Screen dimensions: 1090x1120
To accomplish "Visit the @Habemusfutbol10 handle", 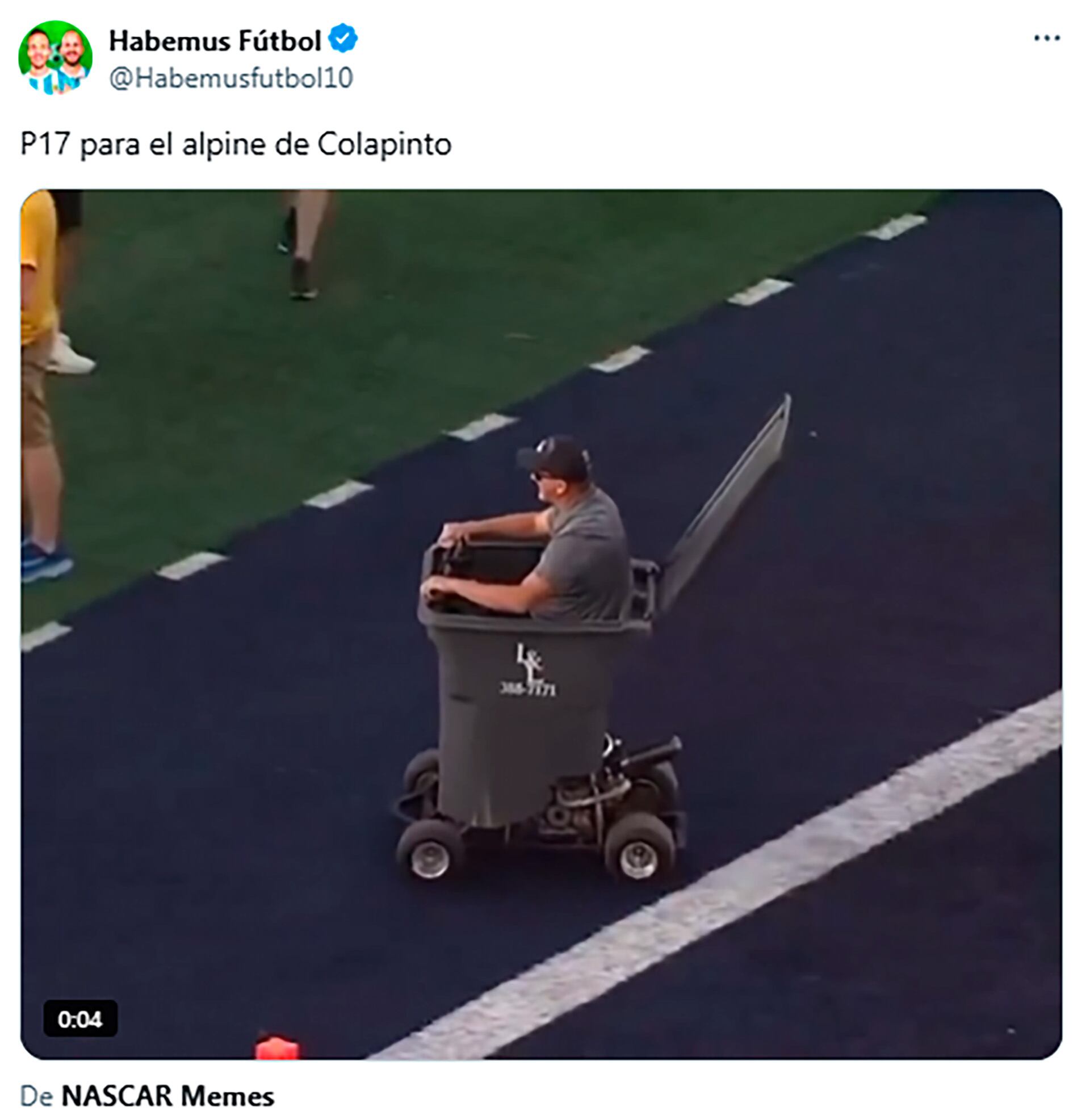I will click(230, 78).
